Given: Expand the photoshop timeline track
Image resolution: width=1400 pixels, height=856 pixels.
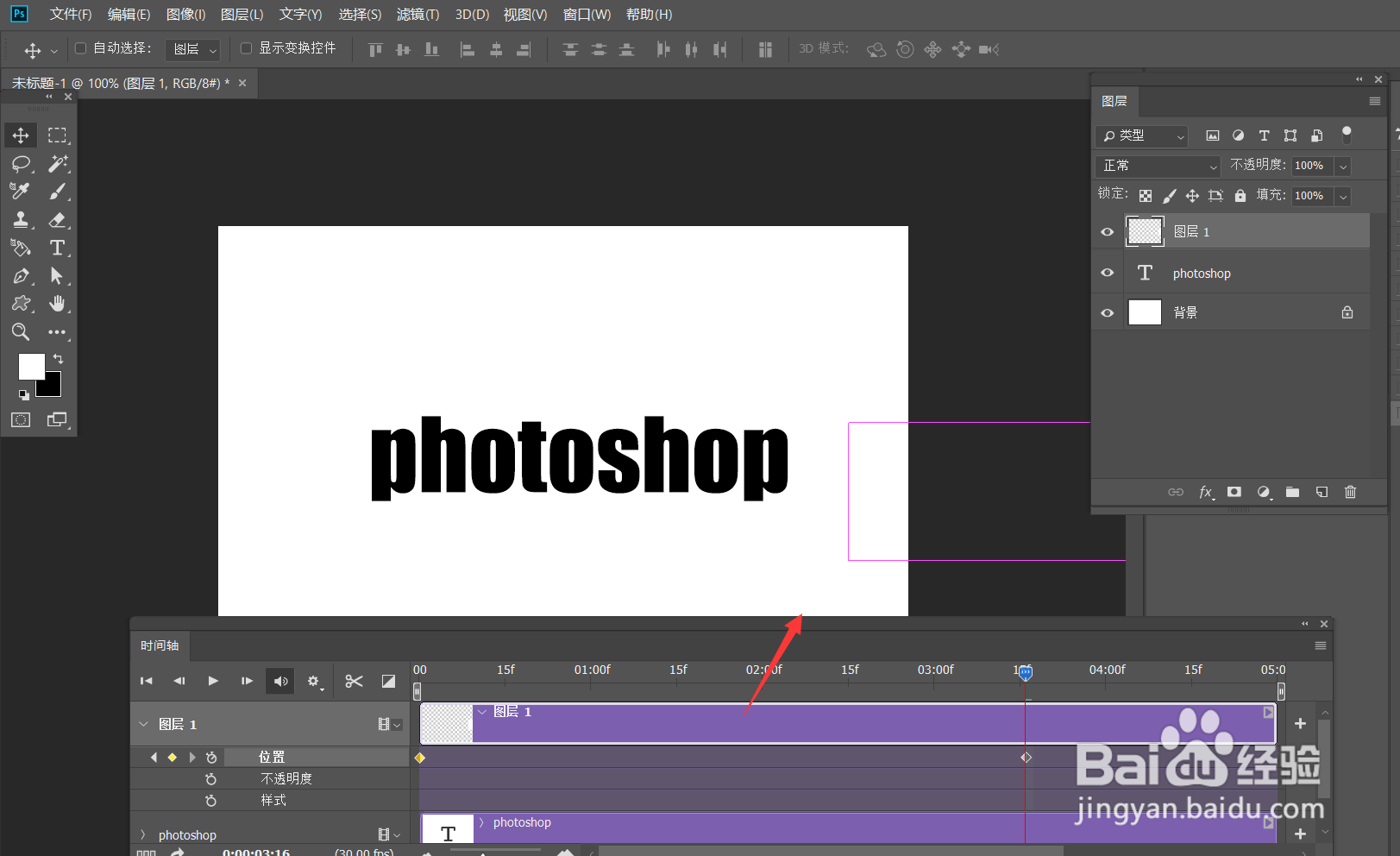Looking at the screenshot, I should click(x=143, y=834).
